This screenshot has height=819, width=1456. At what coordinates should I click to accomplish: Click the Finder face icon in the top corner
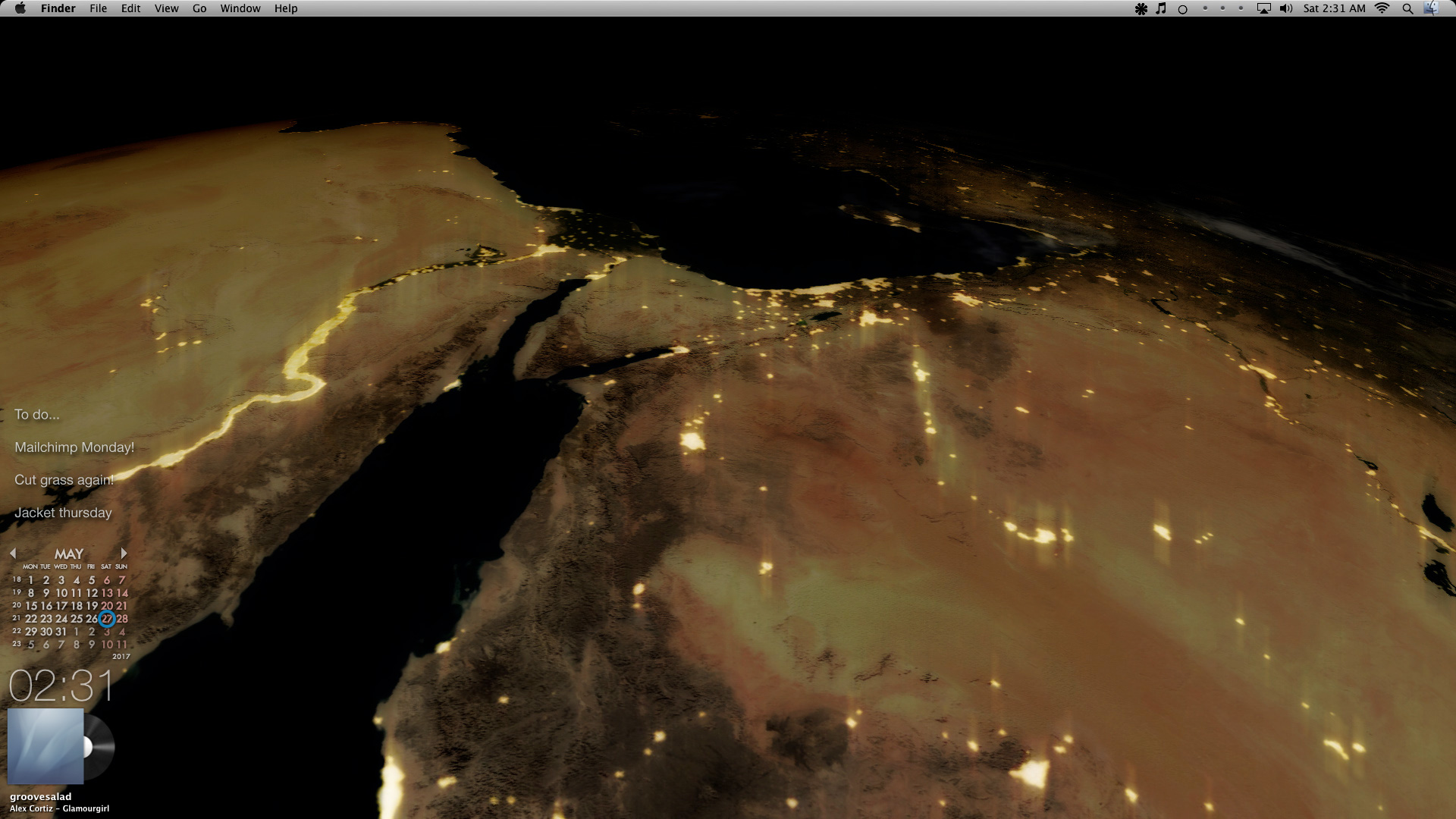(1431, 8)
